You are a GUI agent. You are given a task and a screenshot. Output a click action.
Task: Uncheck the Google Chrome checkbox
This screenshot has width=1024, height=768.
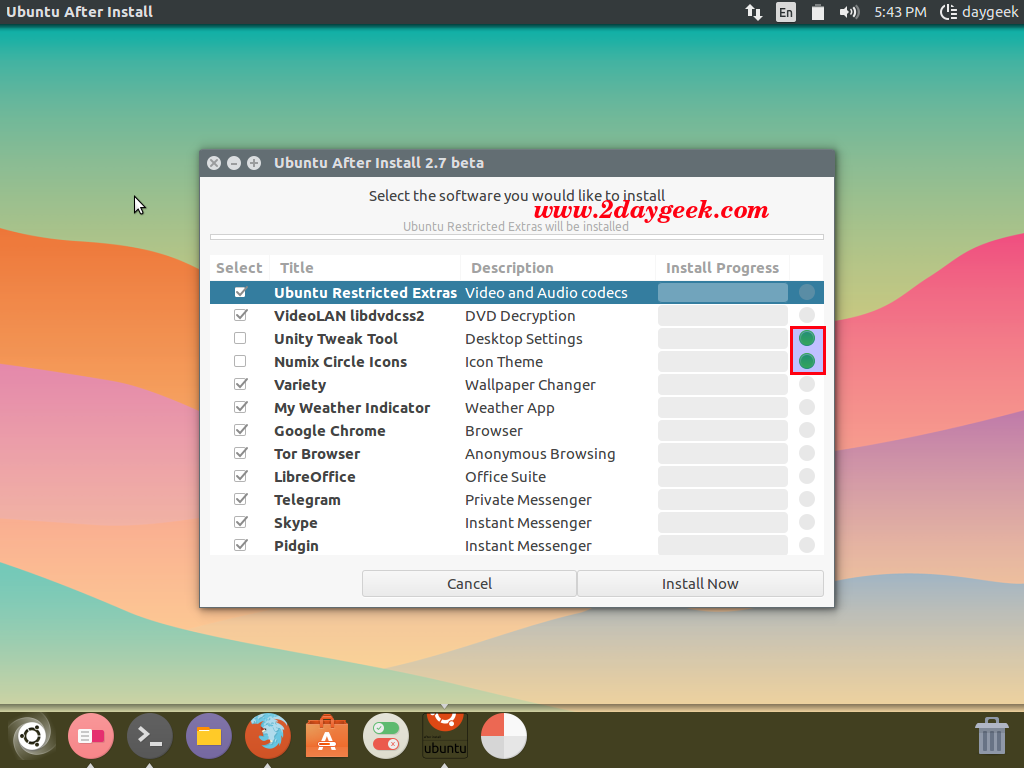pos(240,430)
